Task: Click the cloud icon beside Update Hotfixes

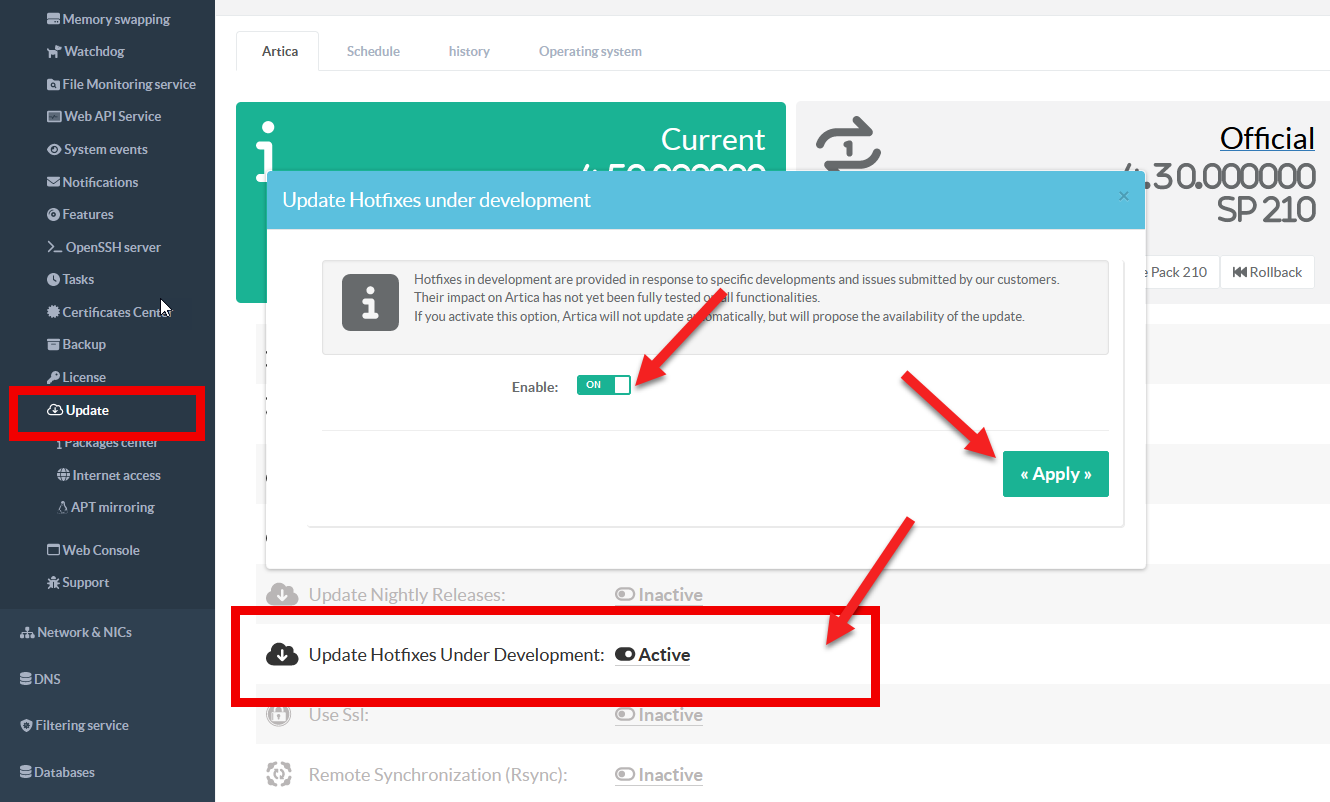Action: [x=282, y=655]
